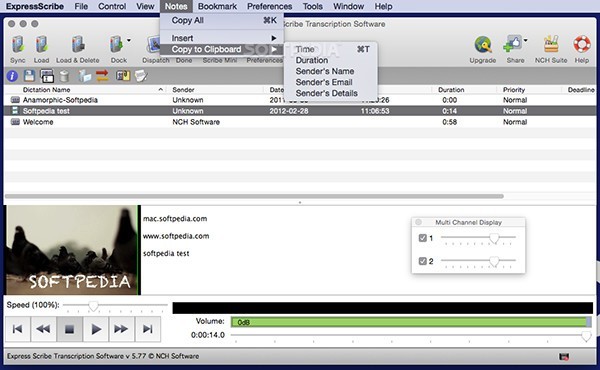Toggle channel 1 checkbox
The width and height of the screenshot is (600, 370).
pyautogui.click(x=422, y=238)
